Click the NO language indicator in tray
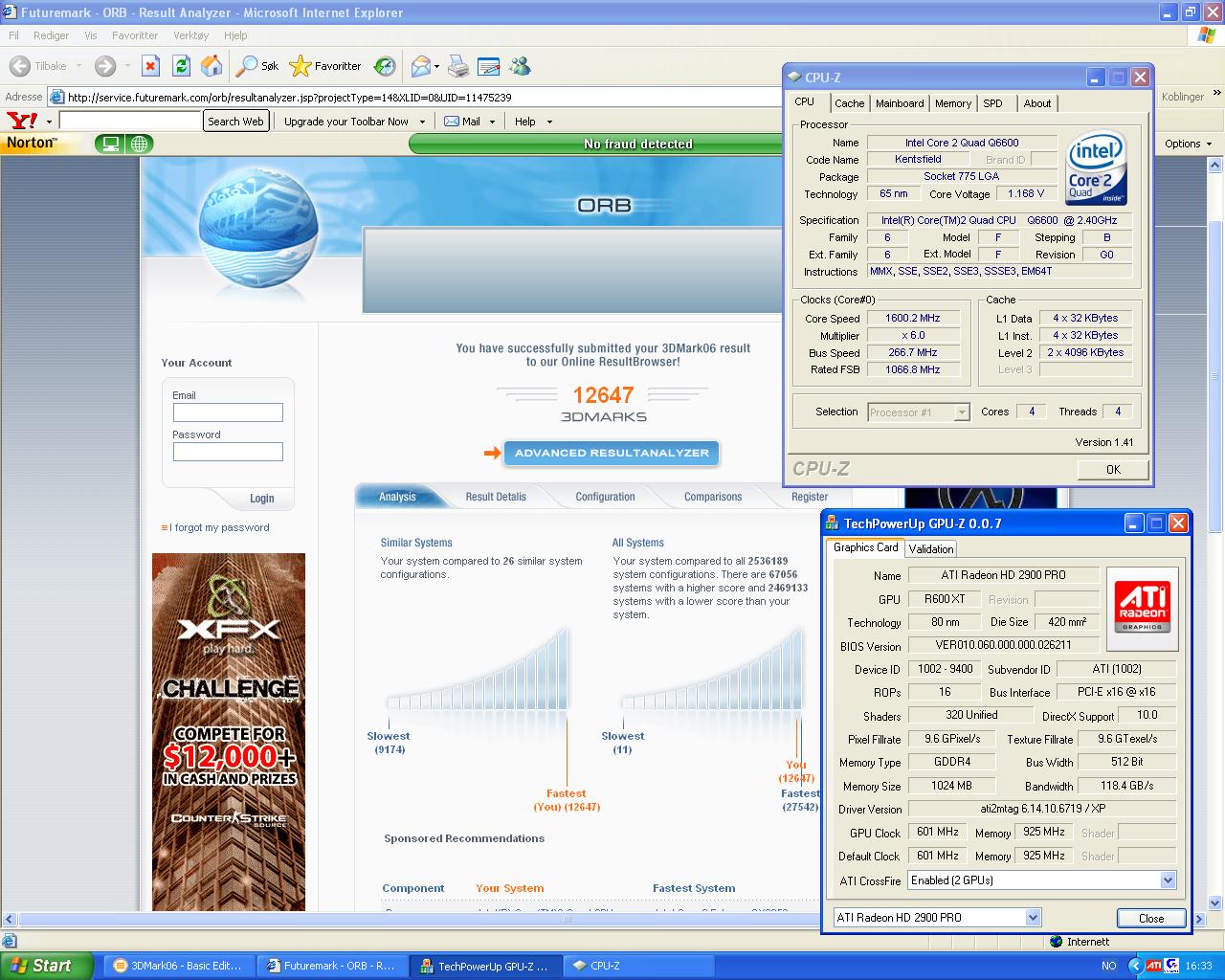 (1108, 966)
